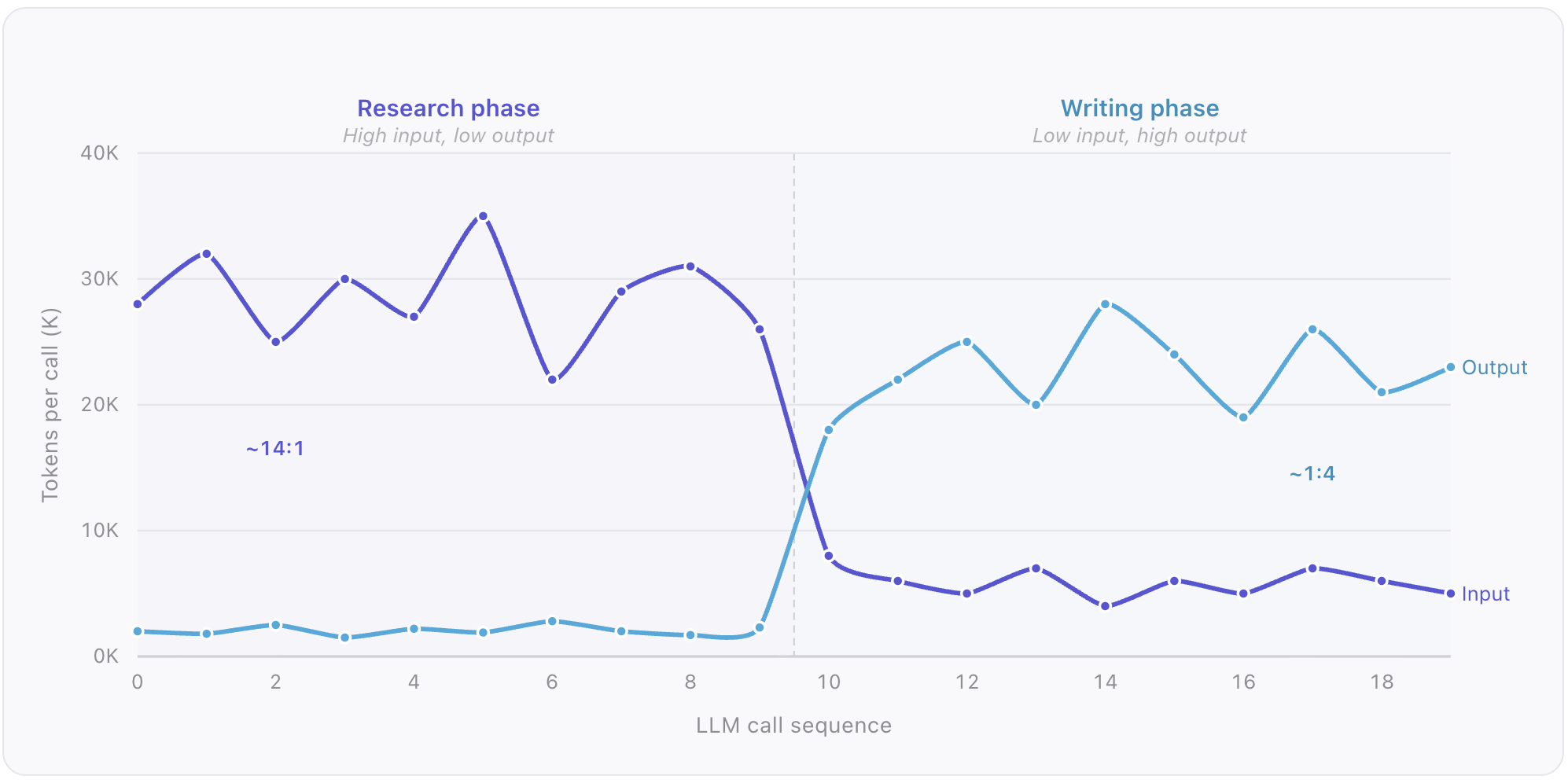Pick the Output data point at call 10
The image size is (1568, 783).
(828, 430)
